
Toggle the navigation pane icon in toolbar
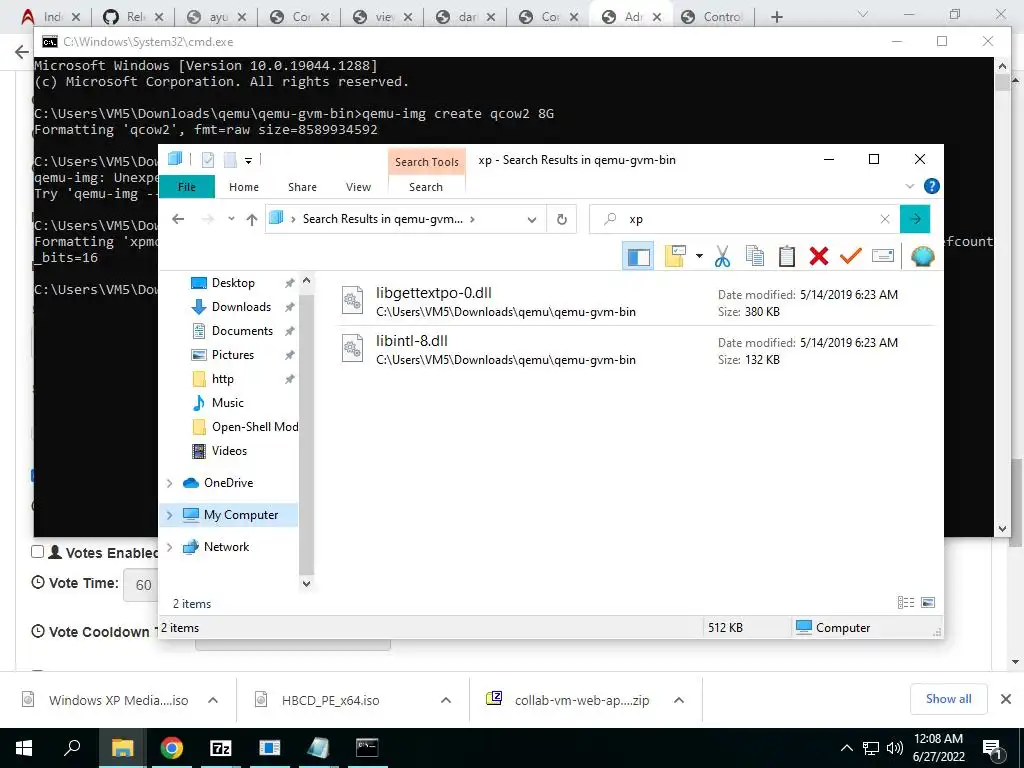pos(638,256)
